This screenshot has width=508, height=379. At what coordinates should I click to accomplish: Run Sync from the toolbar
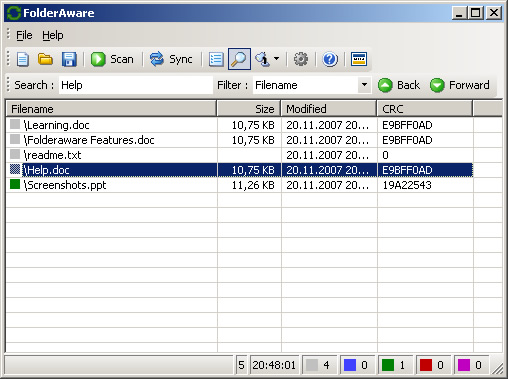pyautogui.click(x=171, y=59)
